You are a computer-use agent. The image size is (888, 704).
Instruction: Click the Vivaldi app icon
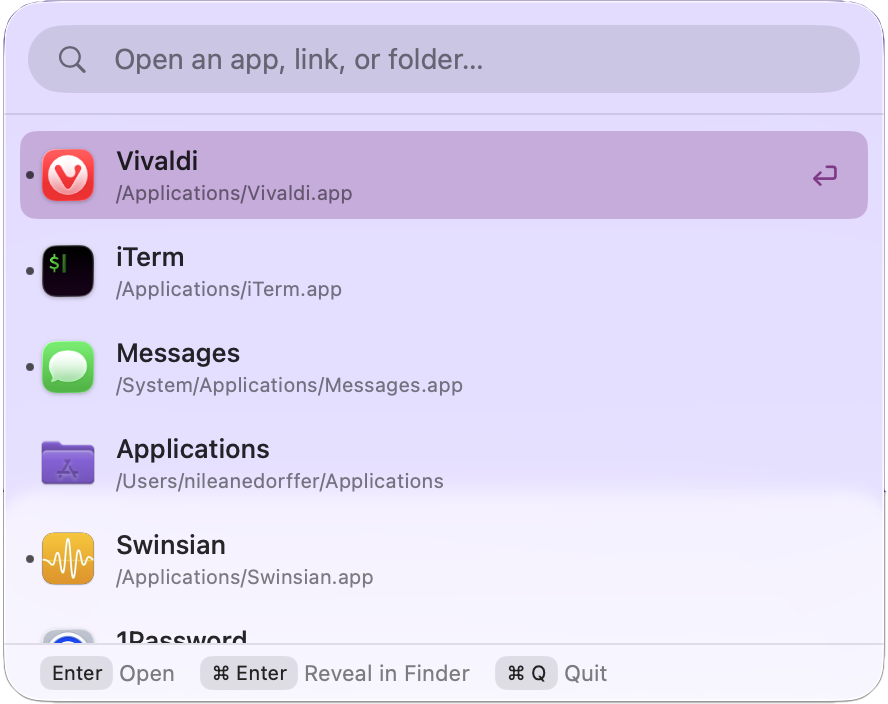[67, 175]
